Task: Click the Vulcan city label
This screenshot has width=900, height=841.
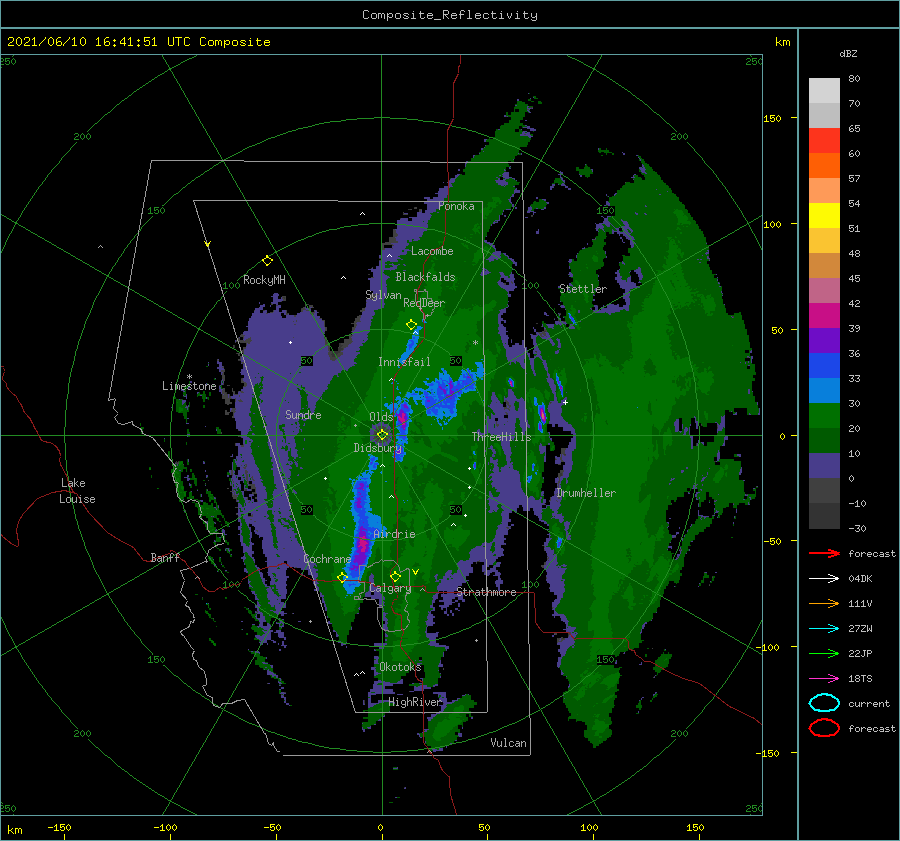Action: pyautogui.click(x=509, y=743)
